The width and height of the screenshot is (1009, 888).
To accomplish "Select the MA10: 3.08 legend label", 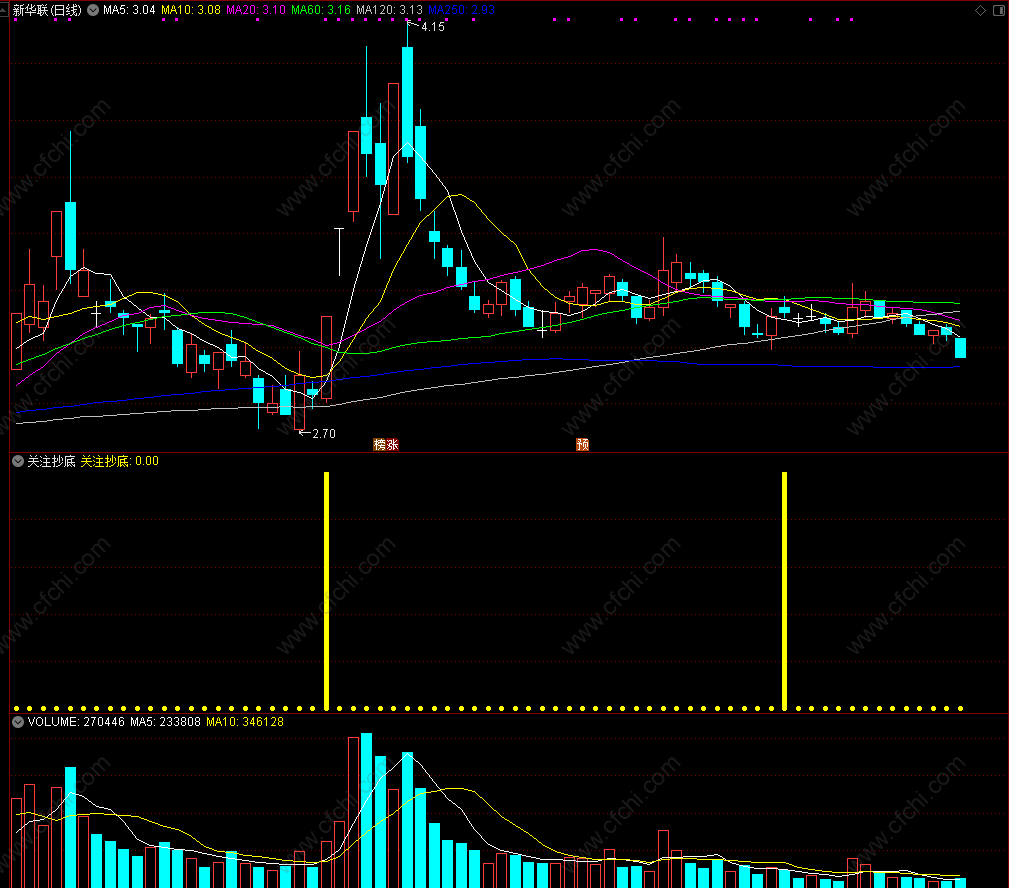I will click(x=190, y=10).
